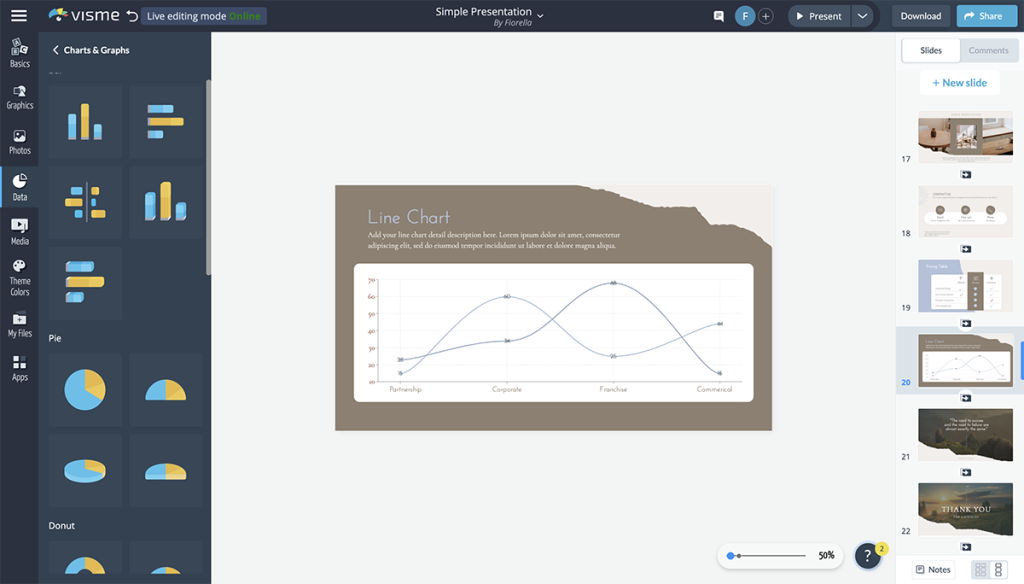This screenshot has width=1024, height=584.
Task: Click the Basics sidebar icon
Action: coord(19,52)
